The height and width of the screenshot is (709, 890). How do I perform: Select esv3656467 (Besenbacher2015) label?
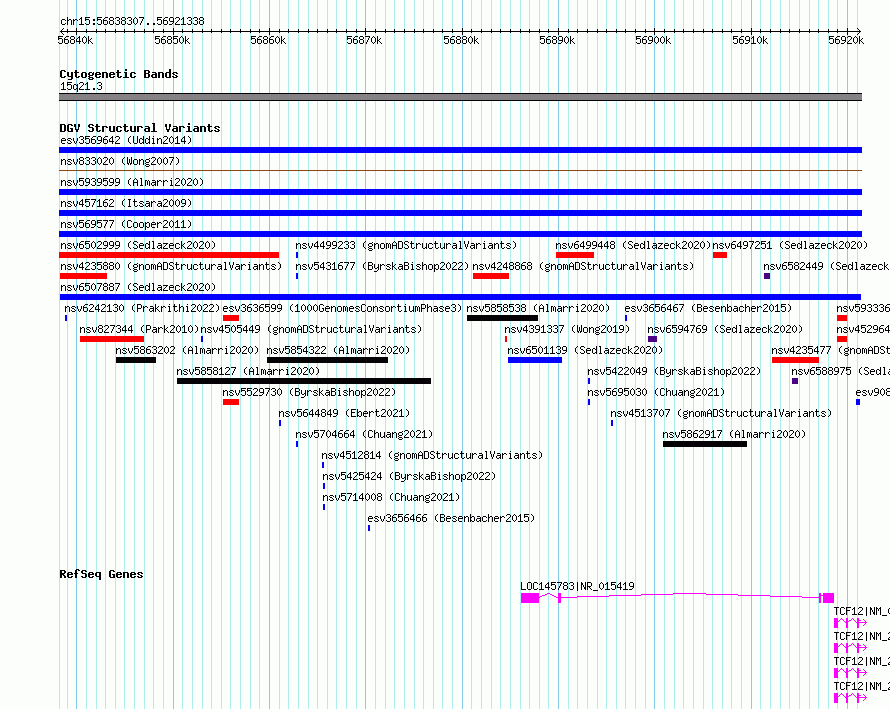[x=708, y=308]
